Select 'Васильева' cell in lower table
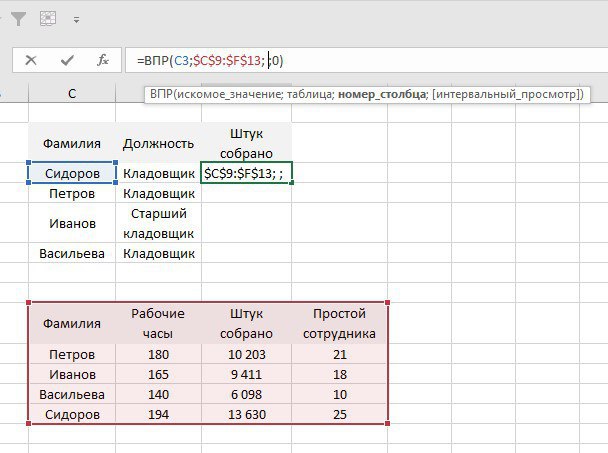608x453 pixels. (x=72, y=394)
